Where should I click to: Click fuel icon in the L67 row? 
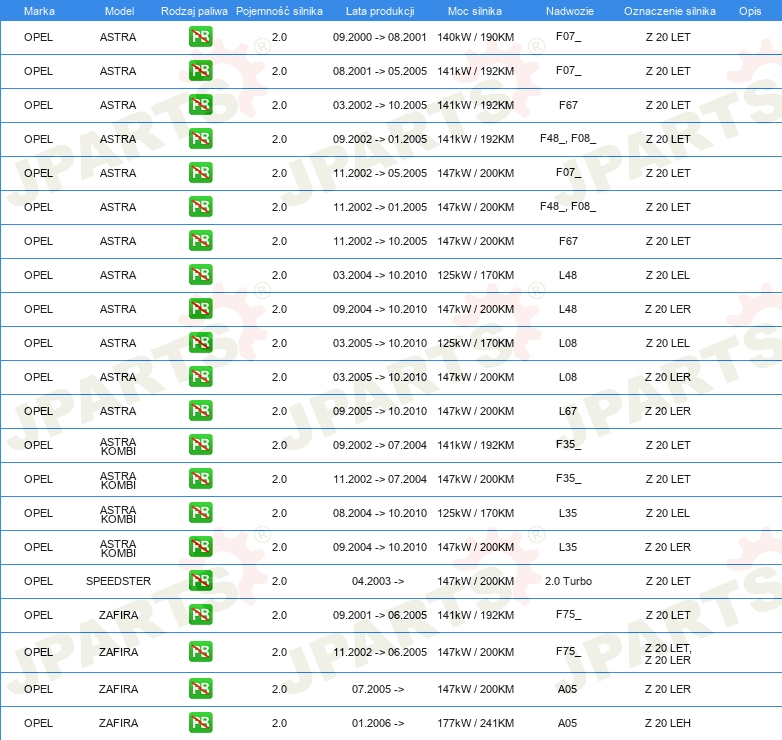200,411
